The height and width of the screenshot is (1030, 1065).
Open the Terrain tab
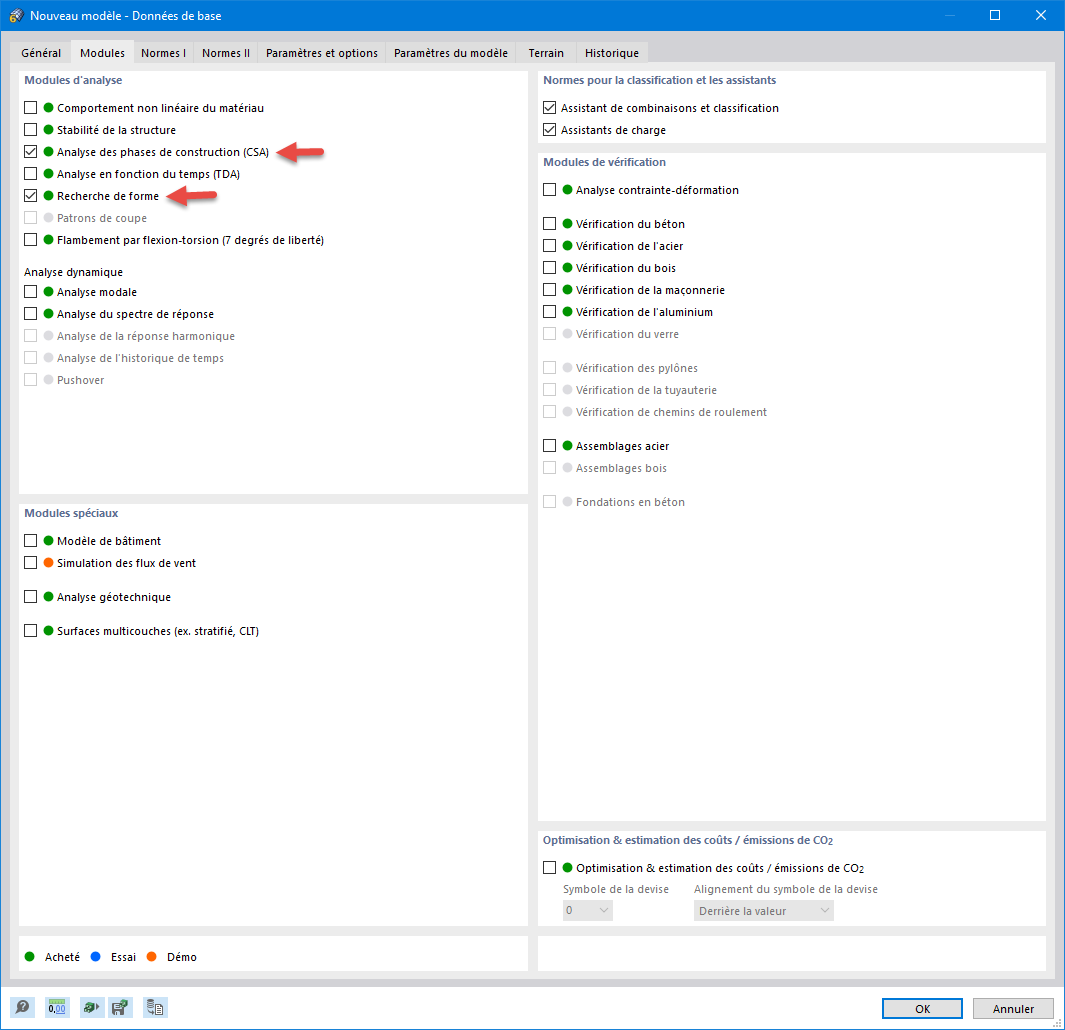pyautogui.click(x=546, y=53)
